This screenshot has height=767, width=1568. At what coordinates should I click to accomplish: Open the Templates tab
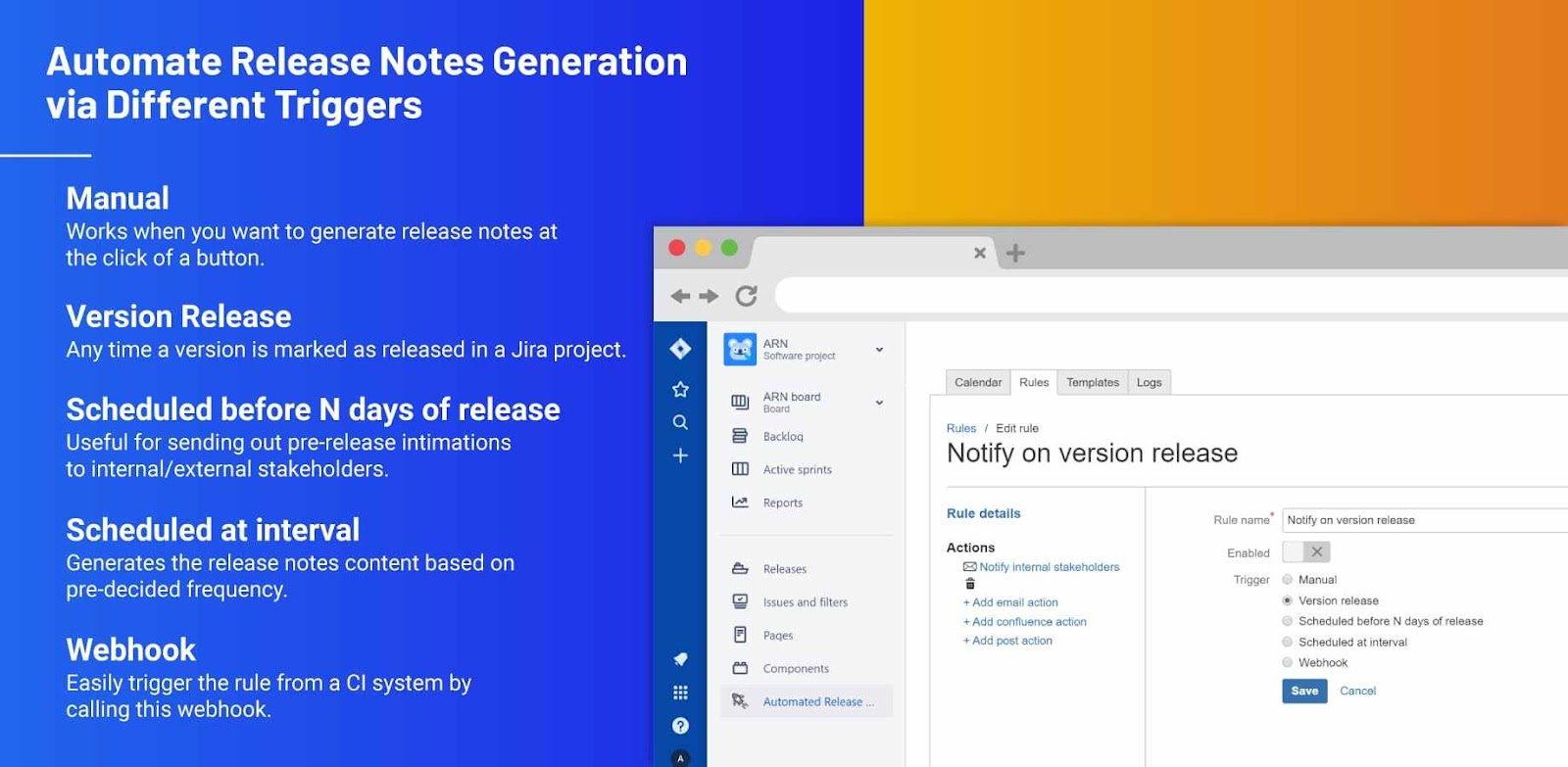[1093, 382]
